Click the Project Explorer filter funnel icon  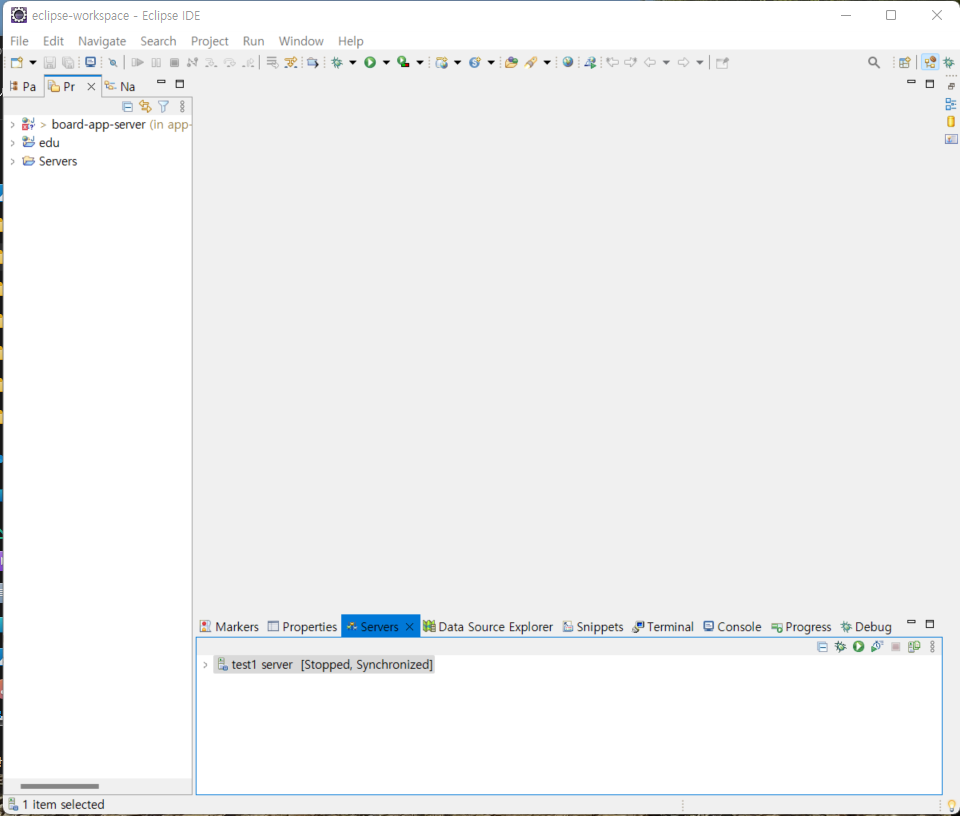point(163,107)
